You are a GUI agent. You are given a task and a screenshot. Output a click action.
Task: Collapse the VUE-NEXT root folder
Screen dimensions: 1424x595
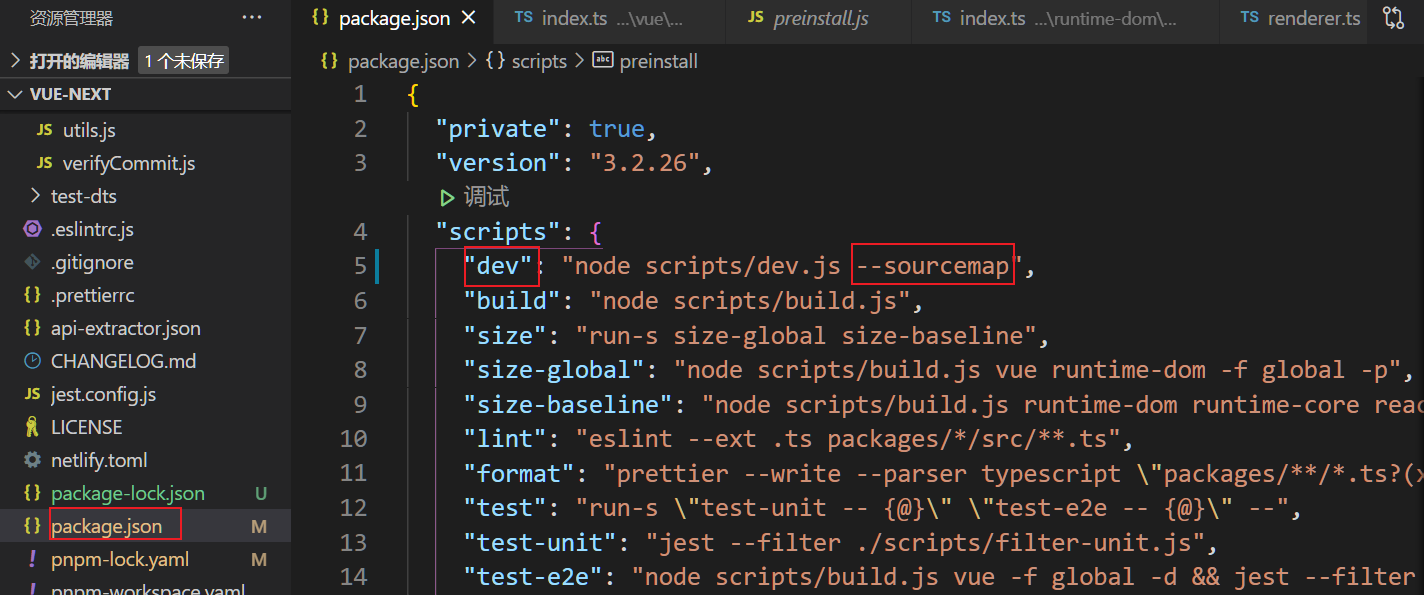[x=15, y=94]
